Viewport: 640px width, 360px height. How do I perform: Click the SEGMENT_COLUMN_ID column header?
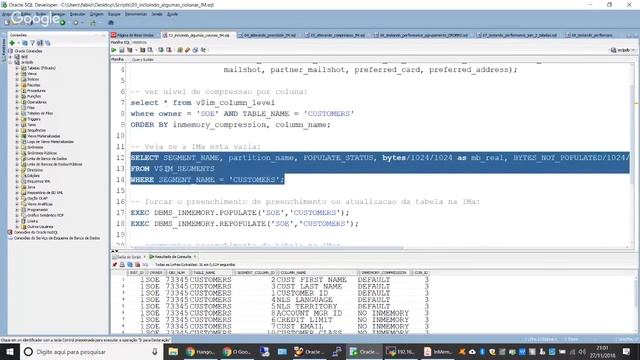click(x=256, y=272)
